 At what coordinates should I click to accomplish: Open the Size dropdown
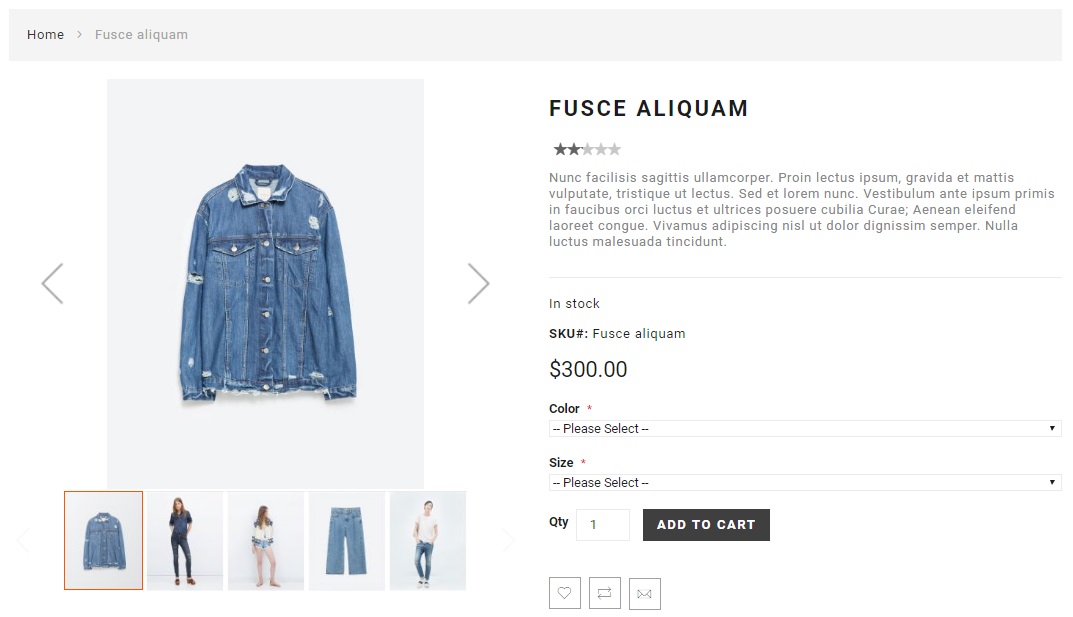click(804, 483)
